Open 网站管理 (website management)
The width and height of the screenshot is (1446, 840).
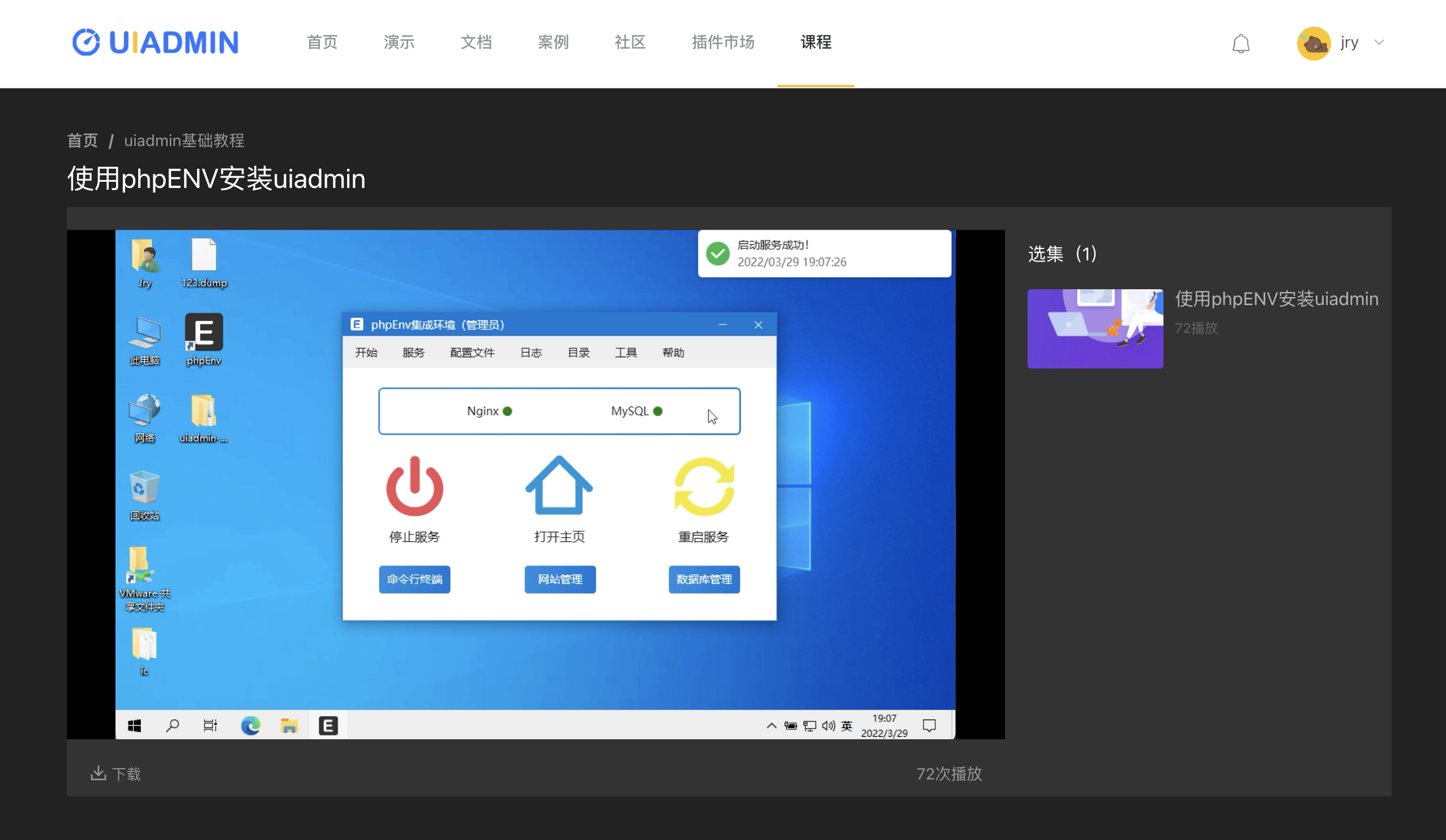click(559, 580)
